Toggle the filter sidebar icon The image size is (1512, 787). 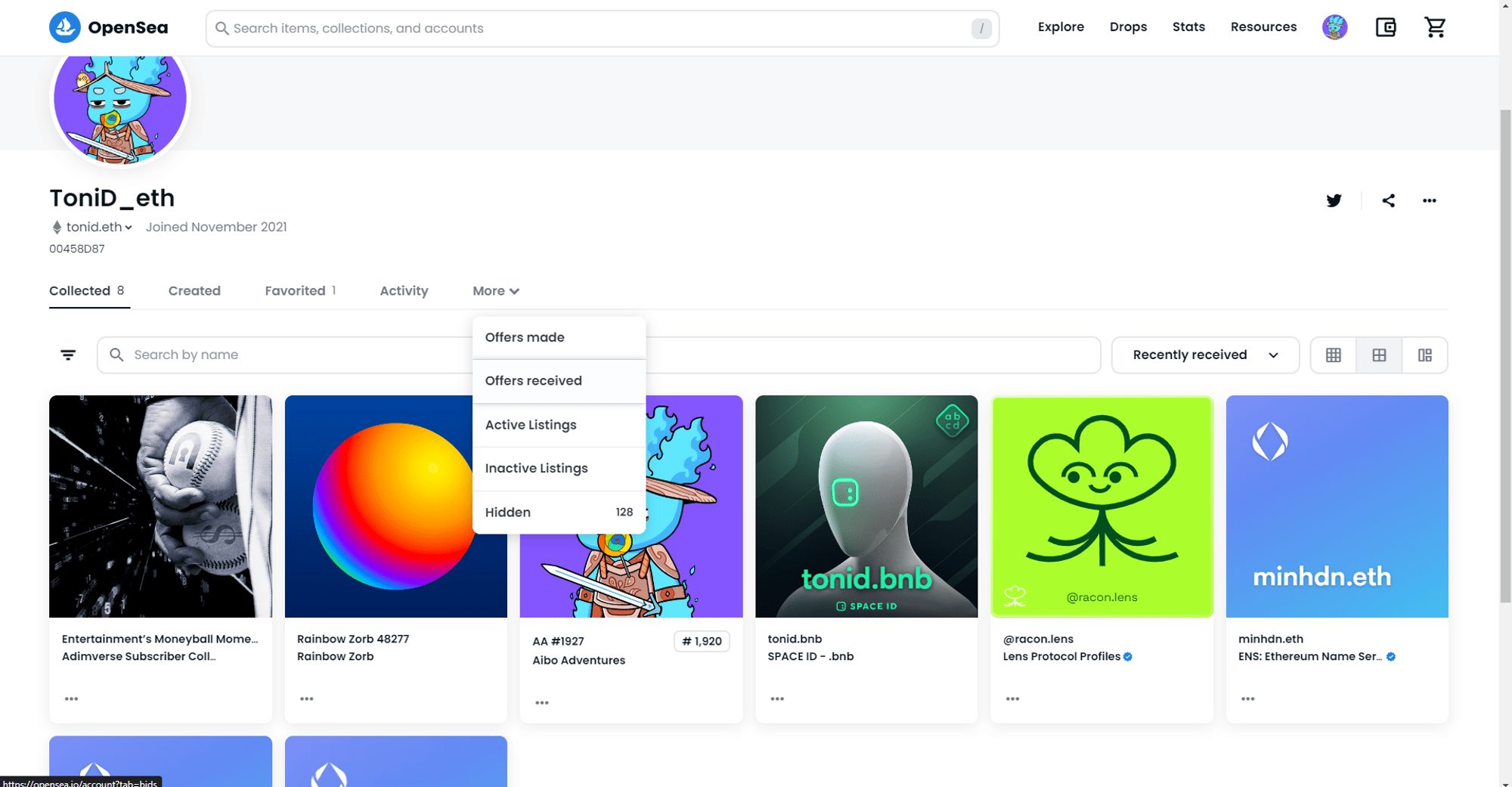[68, 355]
